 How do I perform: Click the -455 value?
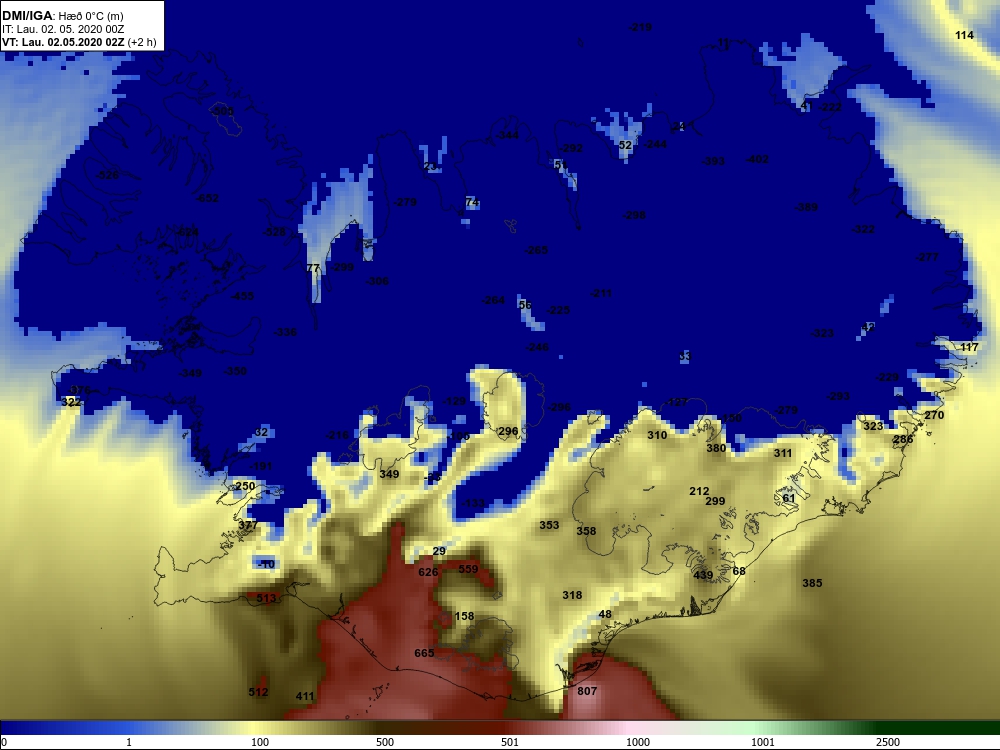(242, 296)
